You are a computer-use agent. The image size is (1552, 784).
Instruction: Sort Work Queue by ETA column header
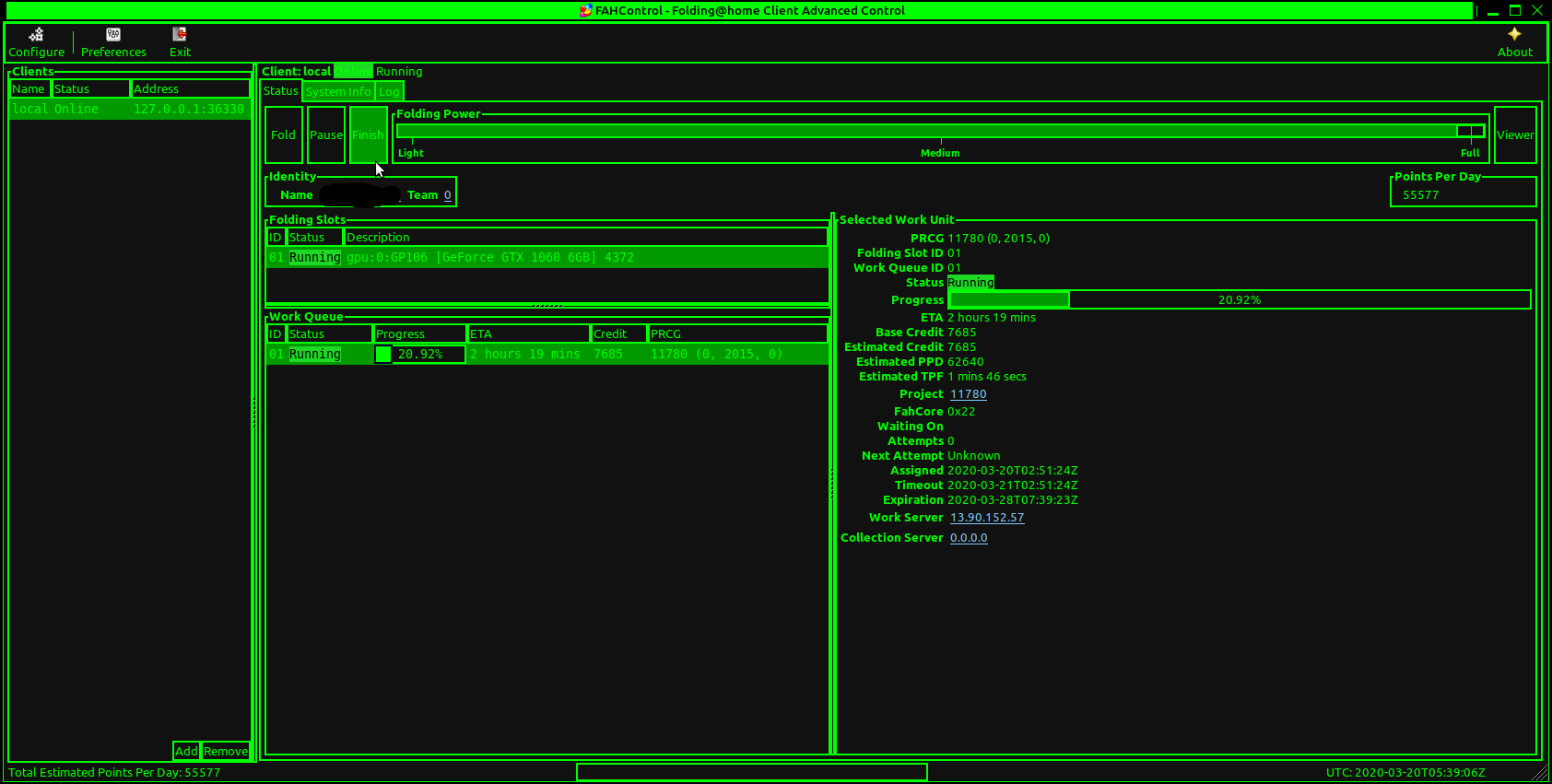pos(529,333)
